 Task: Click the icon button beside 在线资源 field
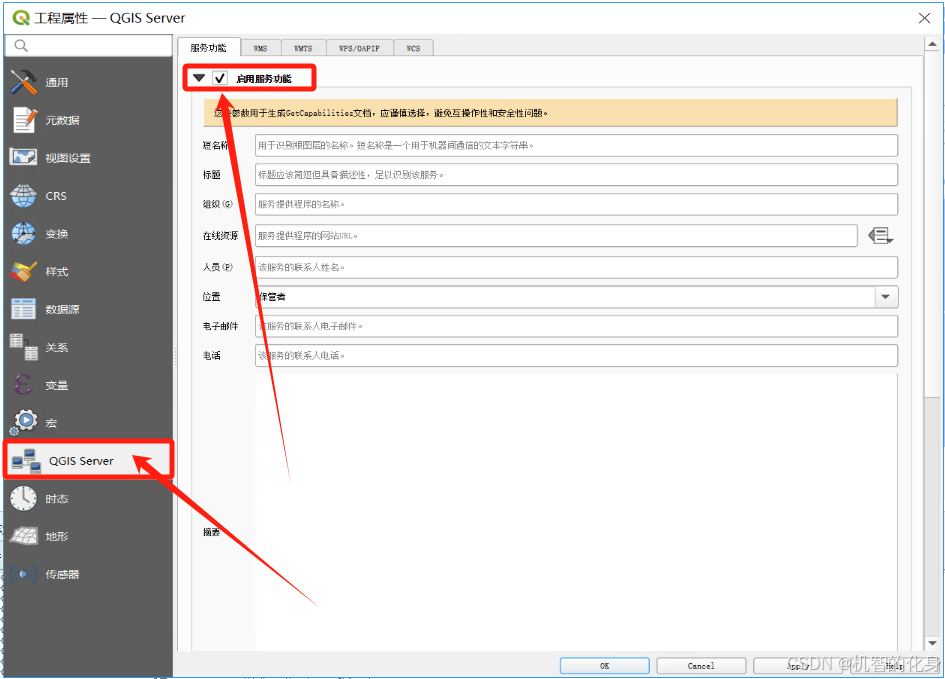881,236
